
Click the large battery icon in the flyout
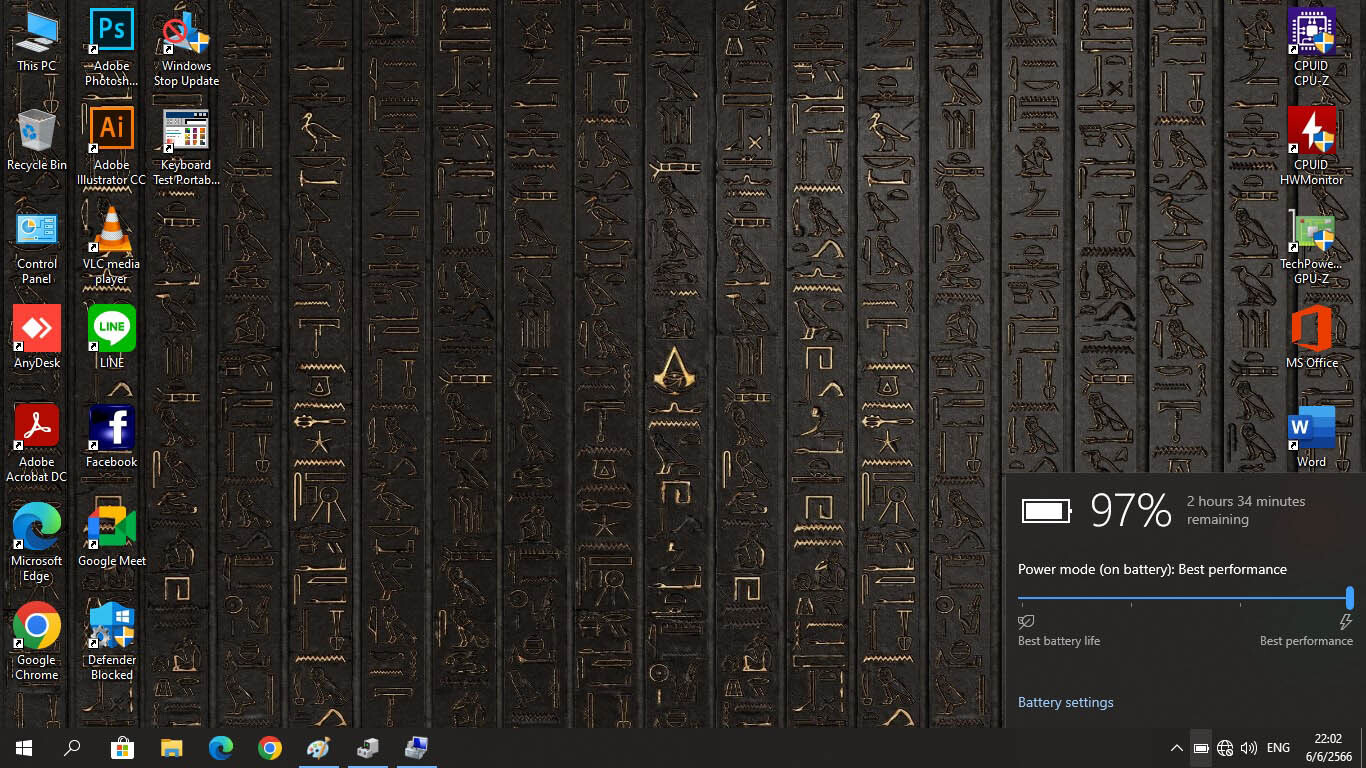(x=1046, y=511)
